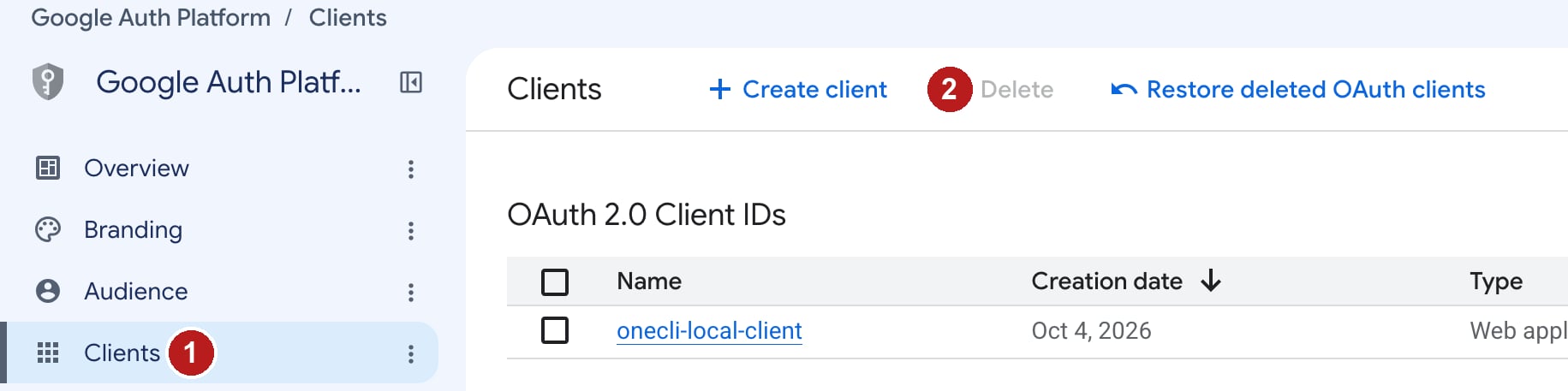Click Restore deleted OAuth clients
Image resolution: width=1568 pixels, height=391 pixels.
1298,89
